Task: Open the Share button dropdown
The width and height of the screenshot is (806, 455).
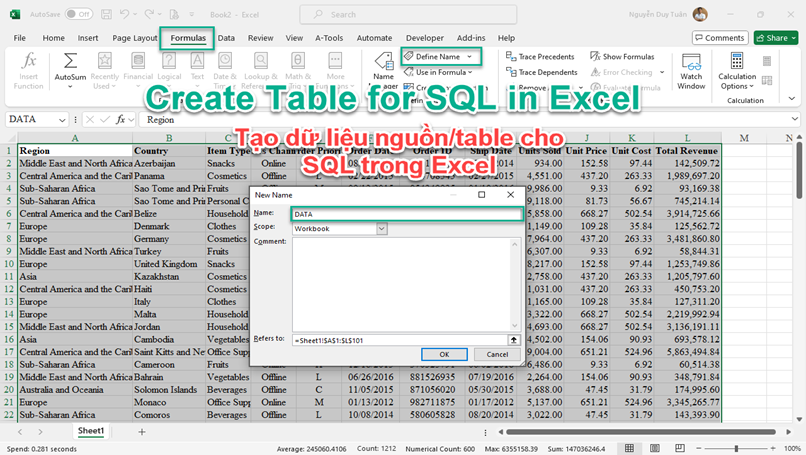Action: click(794, 38)
